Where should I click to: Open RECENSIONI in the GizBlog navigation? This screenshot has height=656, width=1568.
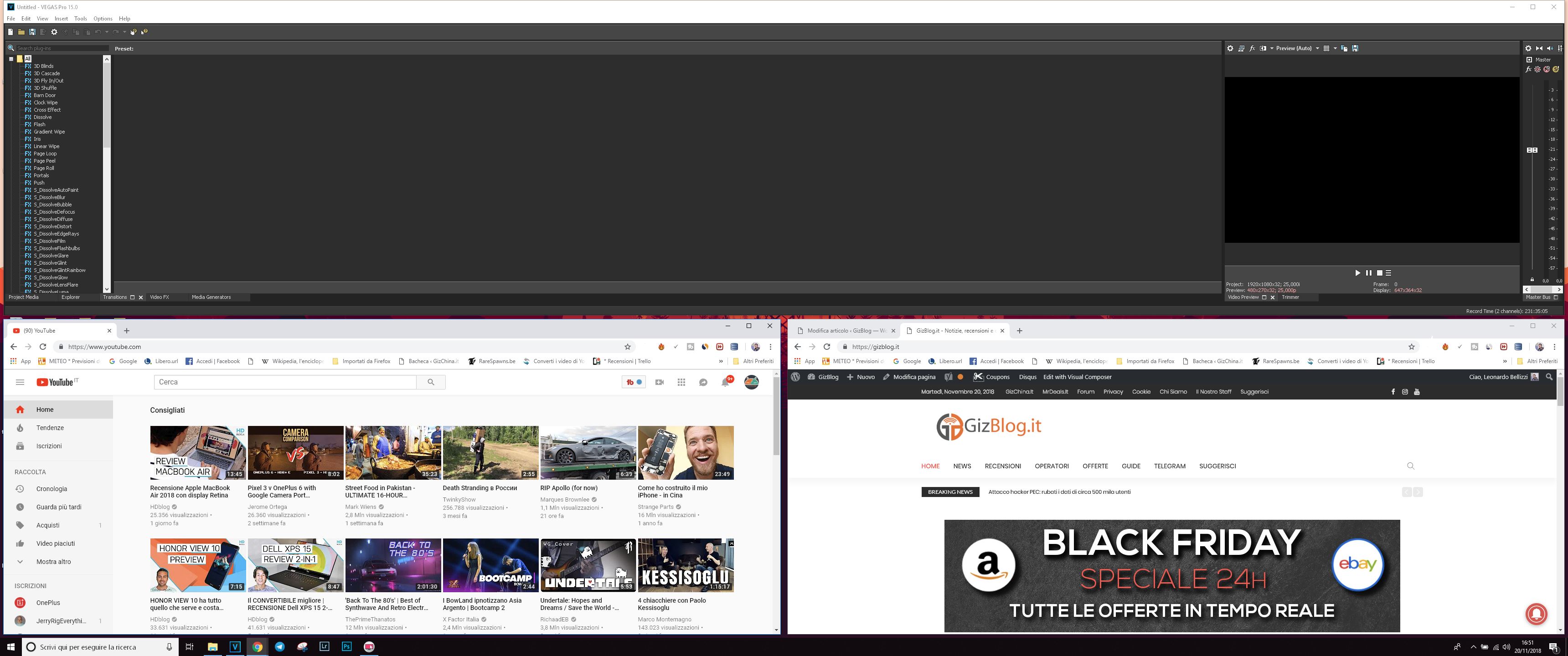pos(1002,466)
